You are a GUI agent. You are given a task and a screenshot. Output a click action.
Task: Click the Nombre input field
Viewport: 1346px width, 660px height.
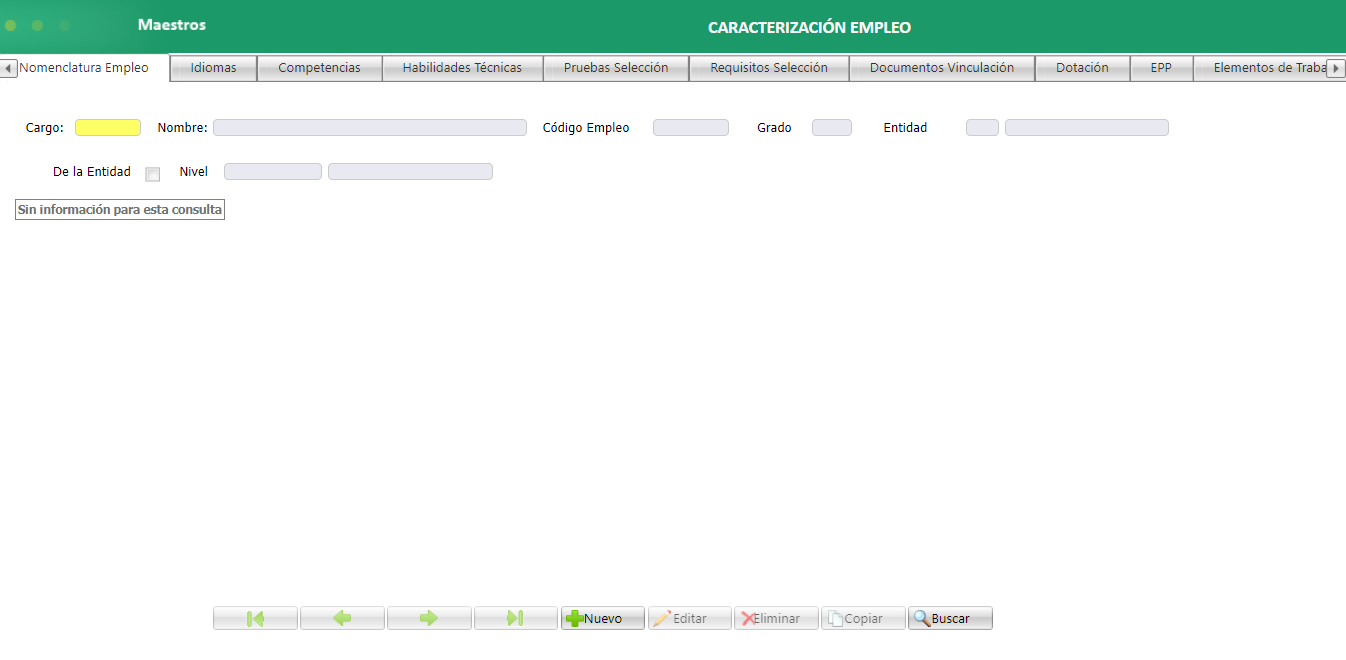370,128
